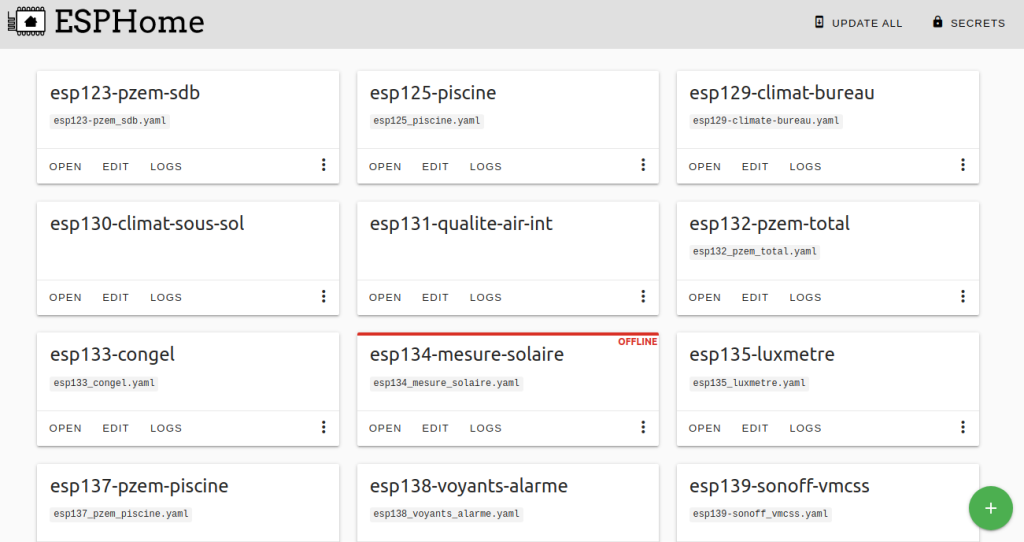Add new device with green plus button

(991, 508)
